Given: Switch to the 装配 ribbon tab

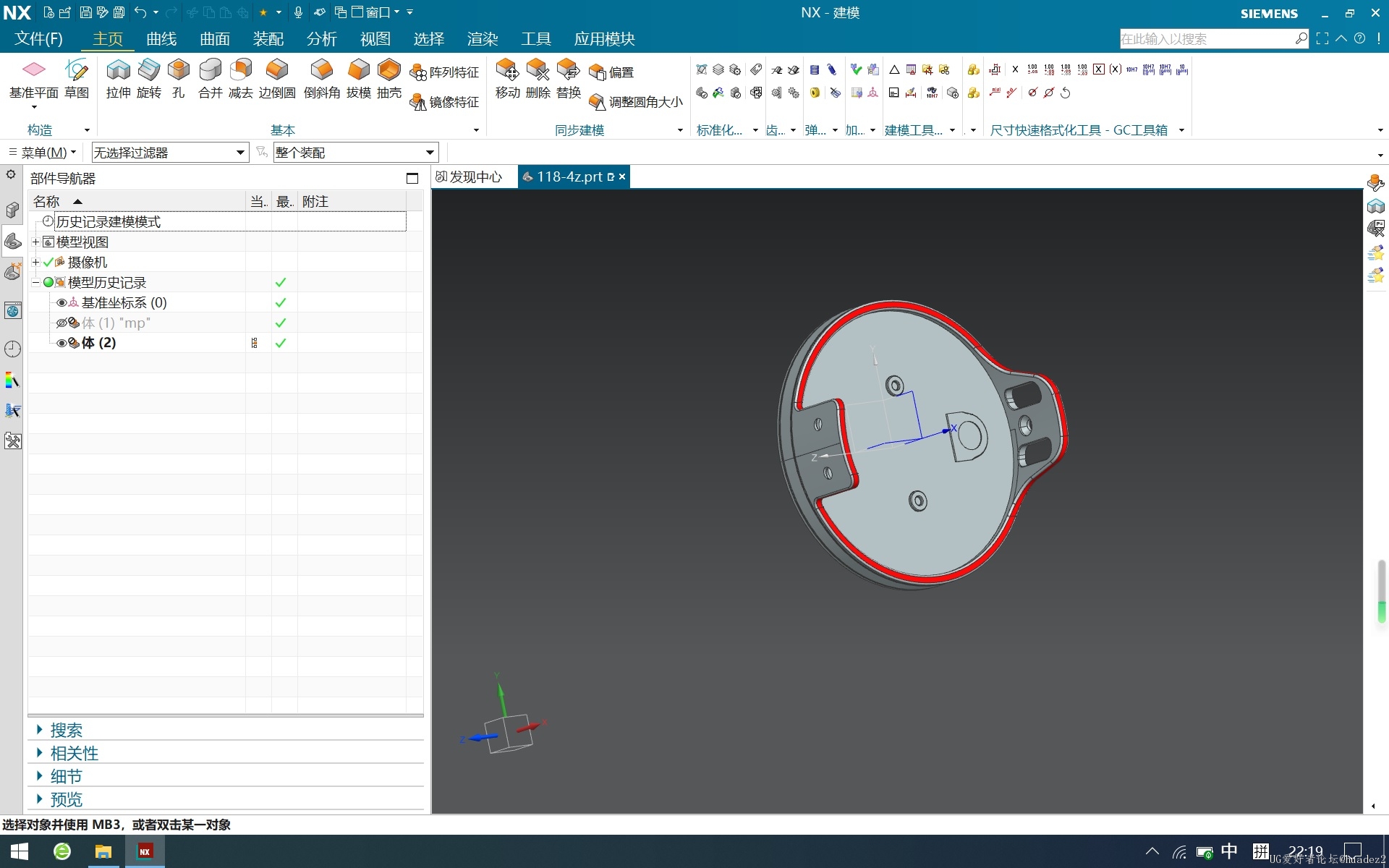Looking at the screenshot, I should 268,38.
